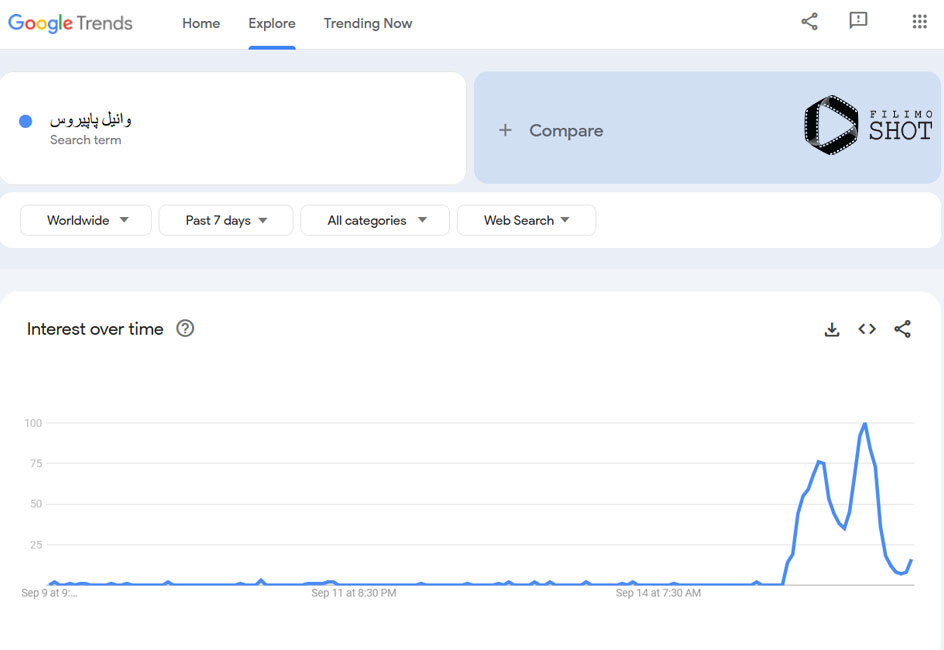The width and height of the screenshot is (944, 650).
Task: Download the Interest over time CSV
Action: coord(831,329)
